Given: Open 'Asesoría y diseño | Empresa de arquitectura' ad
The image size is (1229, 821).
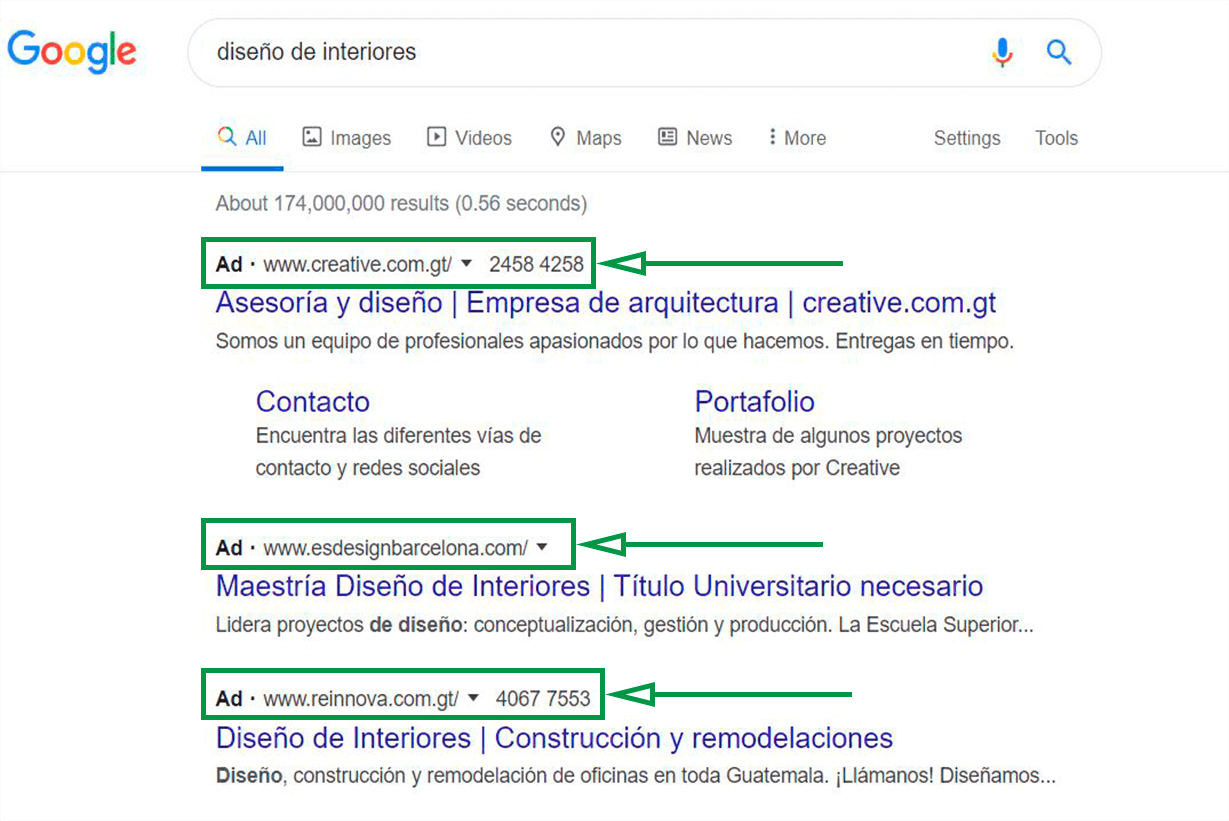Looking at the screenshot, I should coord(606,302).
